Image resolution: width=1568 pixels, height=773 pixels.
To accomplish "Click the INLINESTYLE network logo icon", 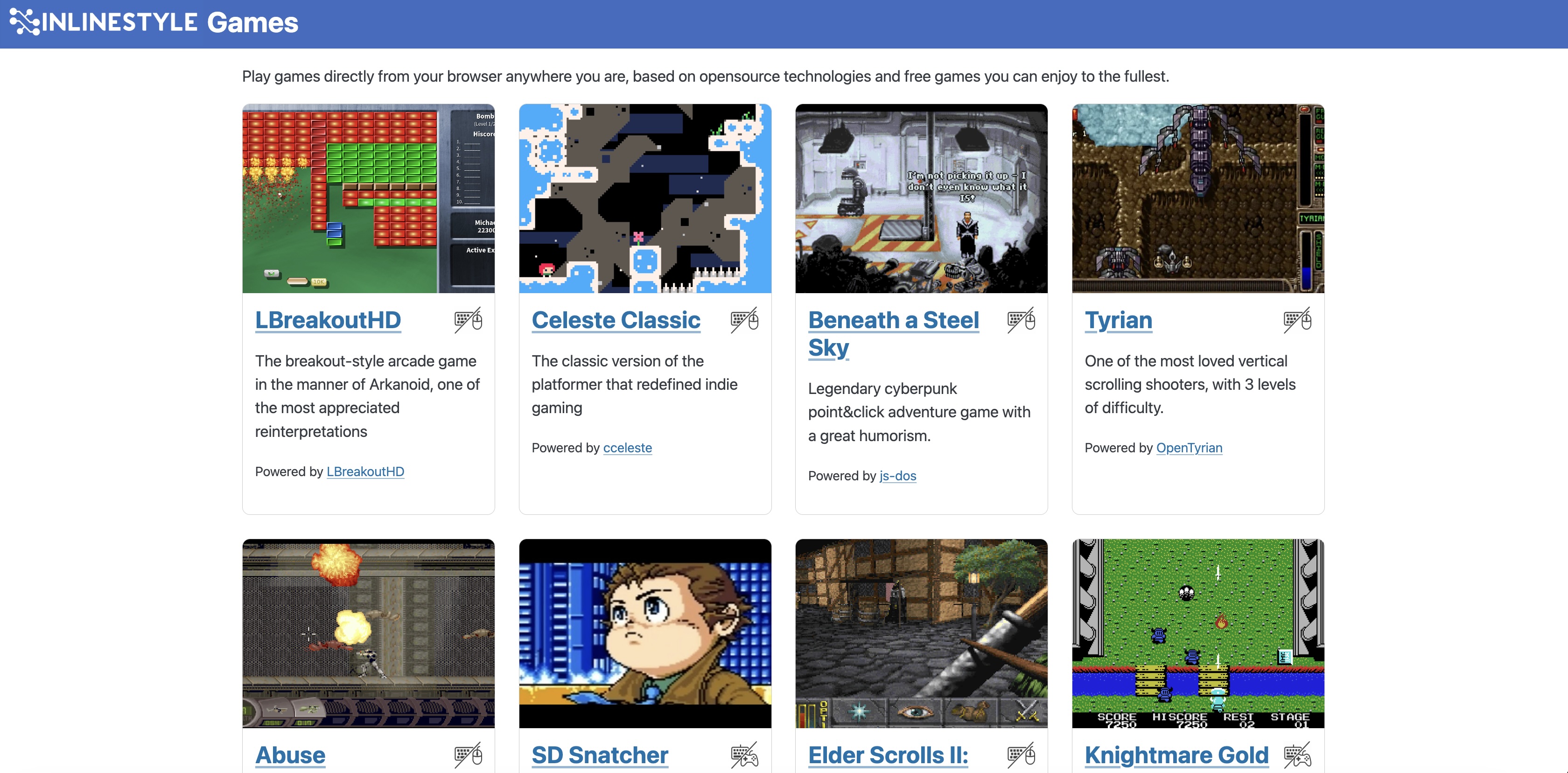I will coord(25,22).
